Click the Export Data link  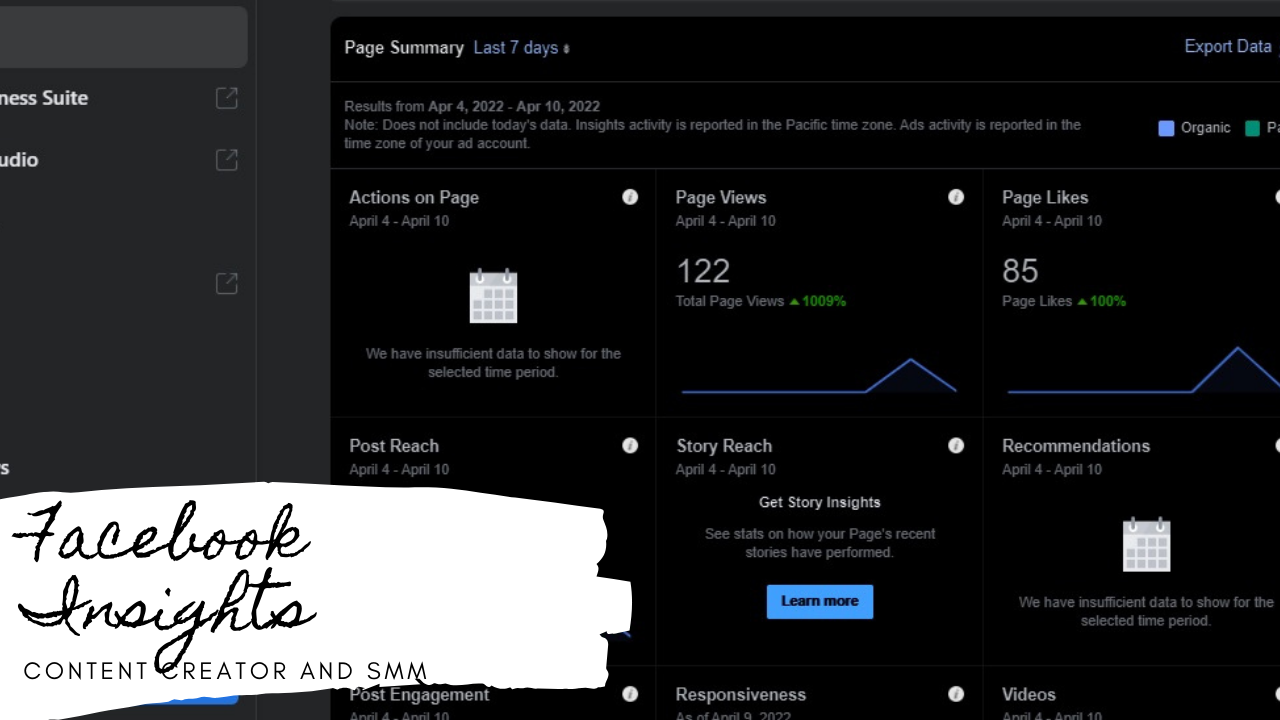[1227, 47]
